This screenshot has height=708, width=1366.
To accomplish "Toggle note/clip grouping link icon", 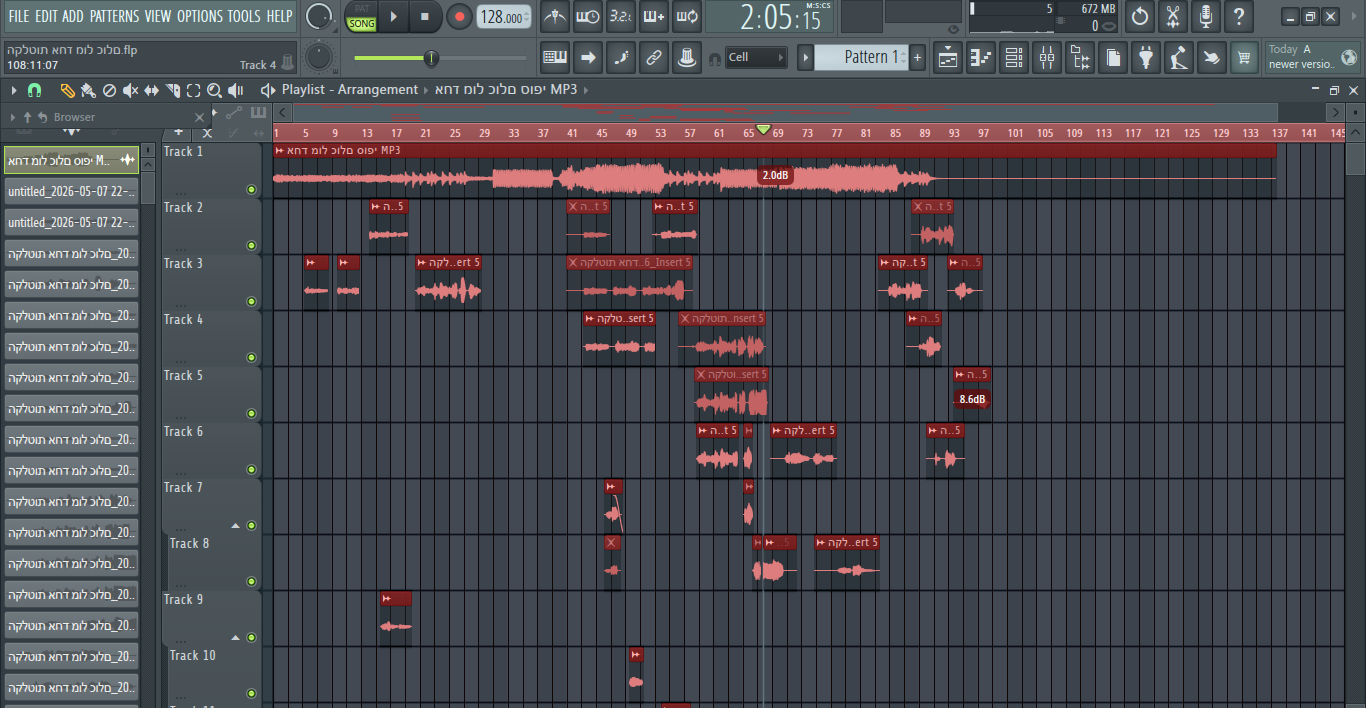I will (654, 57).
